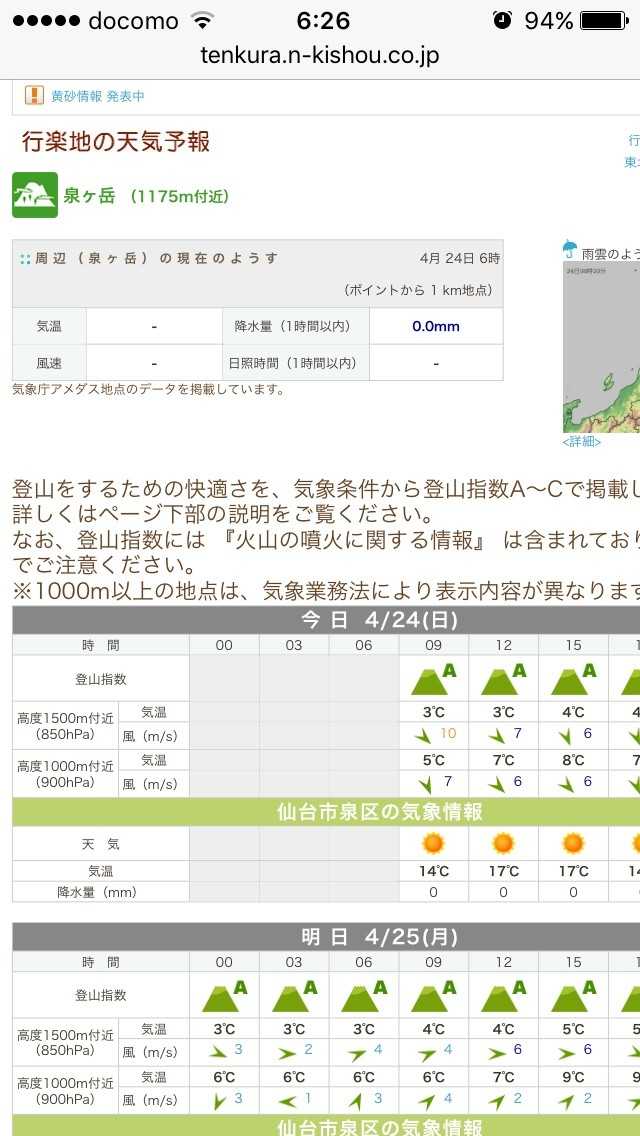The width and height of the screenshot is (640, 1136).
Task: Tap the yellow sand warning icon
Action: pos(35,96)
